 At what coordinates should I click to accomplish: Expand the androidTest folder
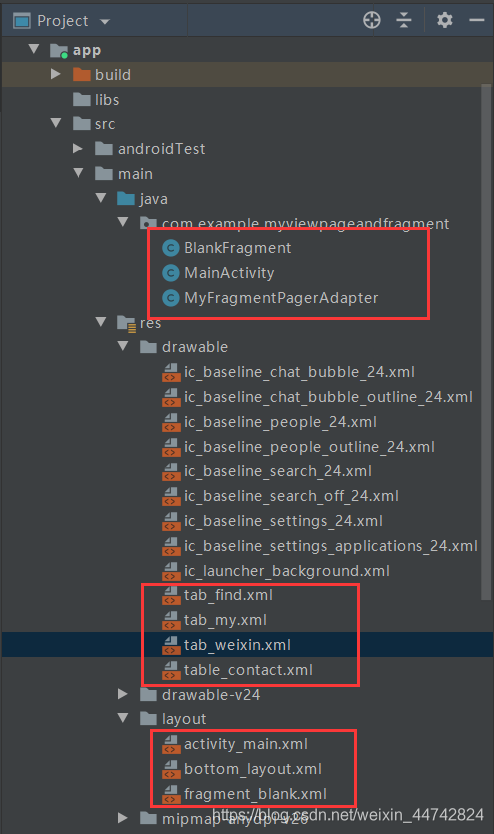pos(78,148)
